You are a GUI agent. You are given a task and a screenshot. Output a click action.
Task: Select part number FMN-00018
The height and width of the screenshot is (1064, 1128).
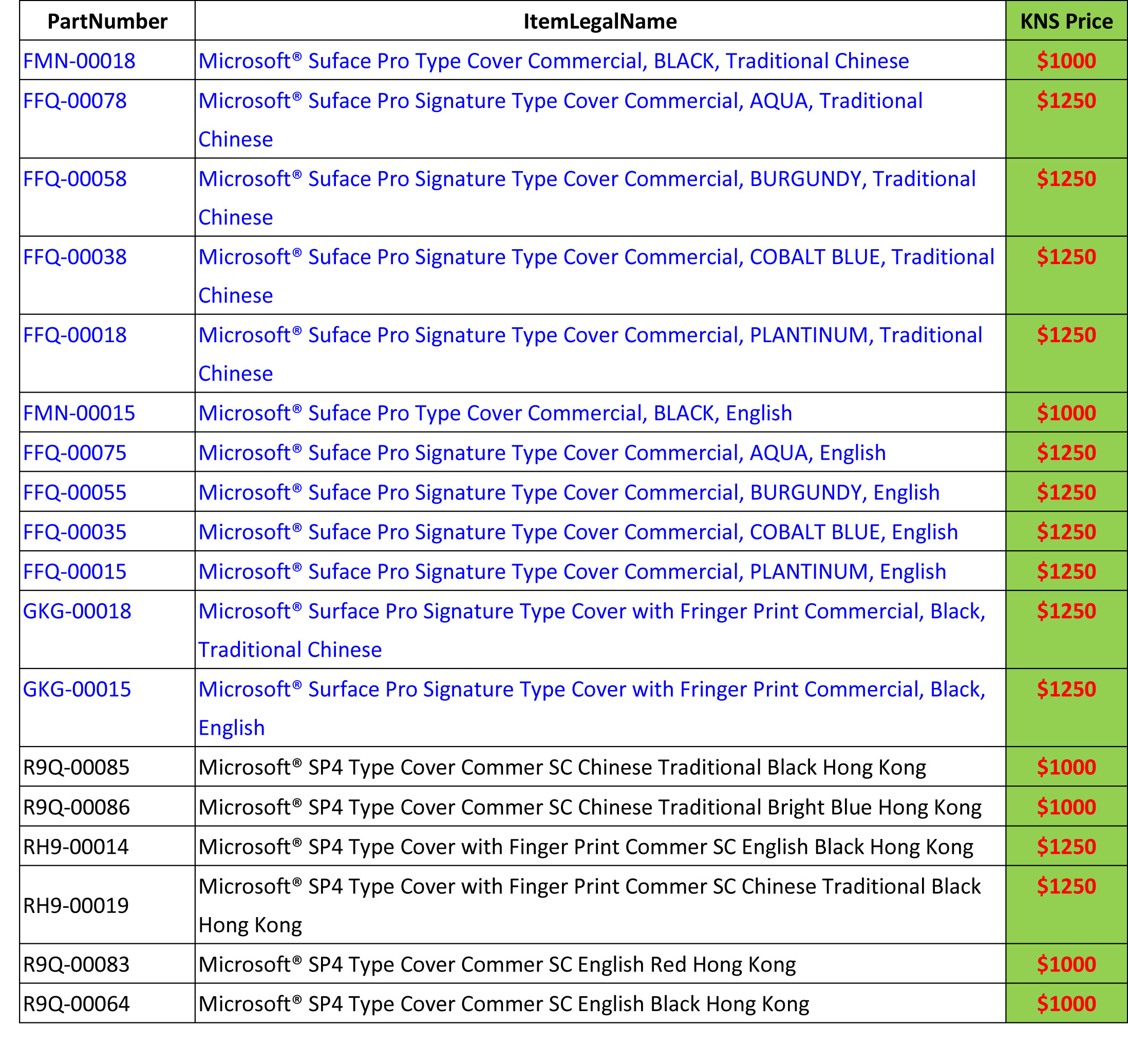coord(79,61)
